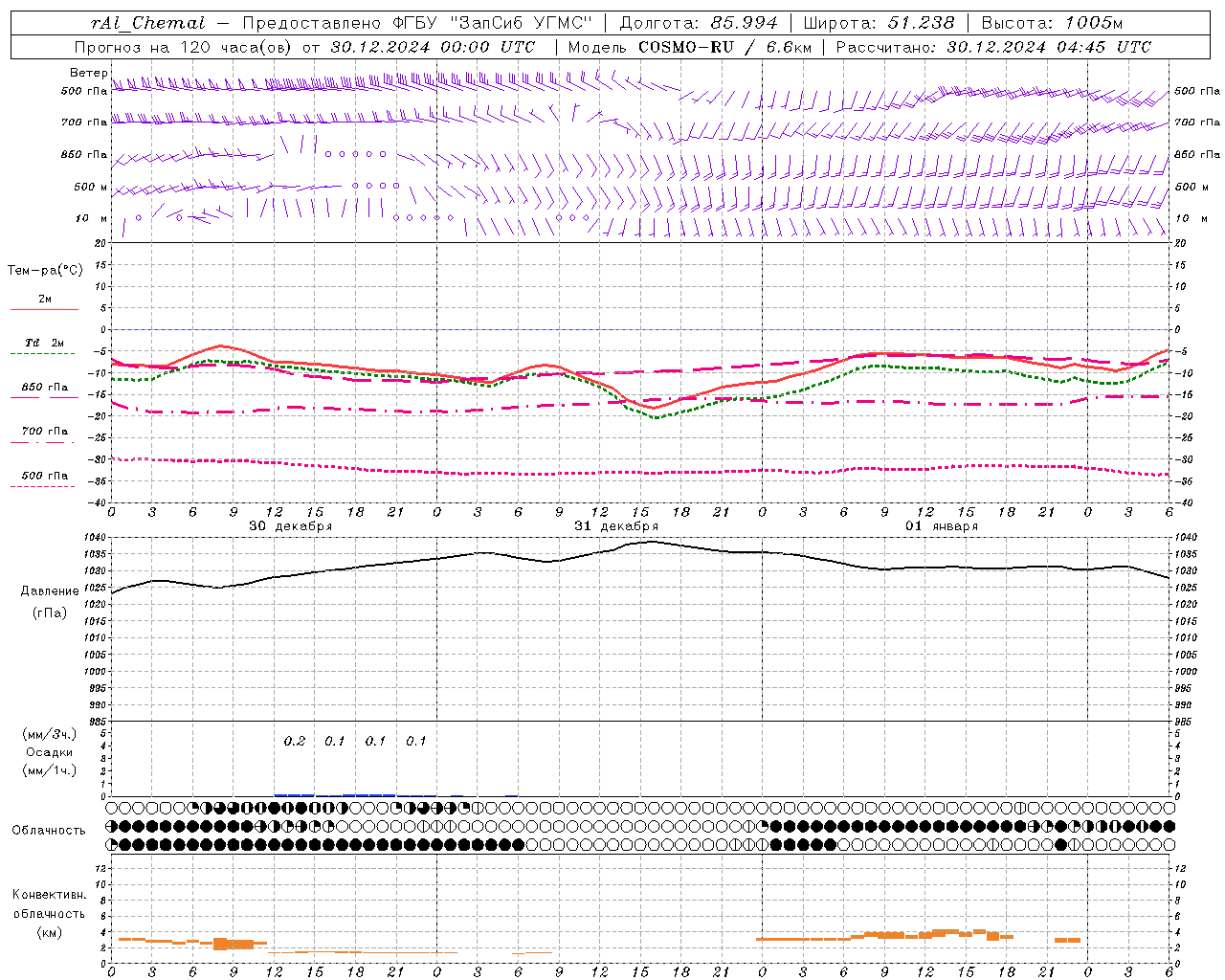Viewport: 1225px width, 980px height.
Task: Click the dotted line sample under 500 гПа legend
Action: click(x=43, y=487)
